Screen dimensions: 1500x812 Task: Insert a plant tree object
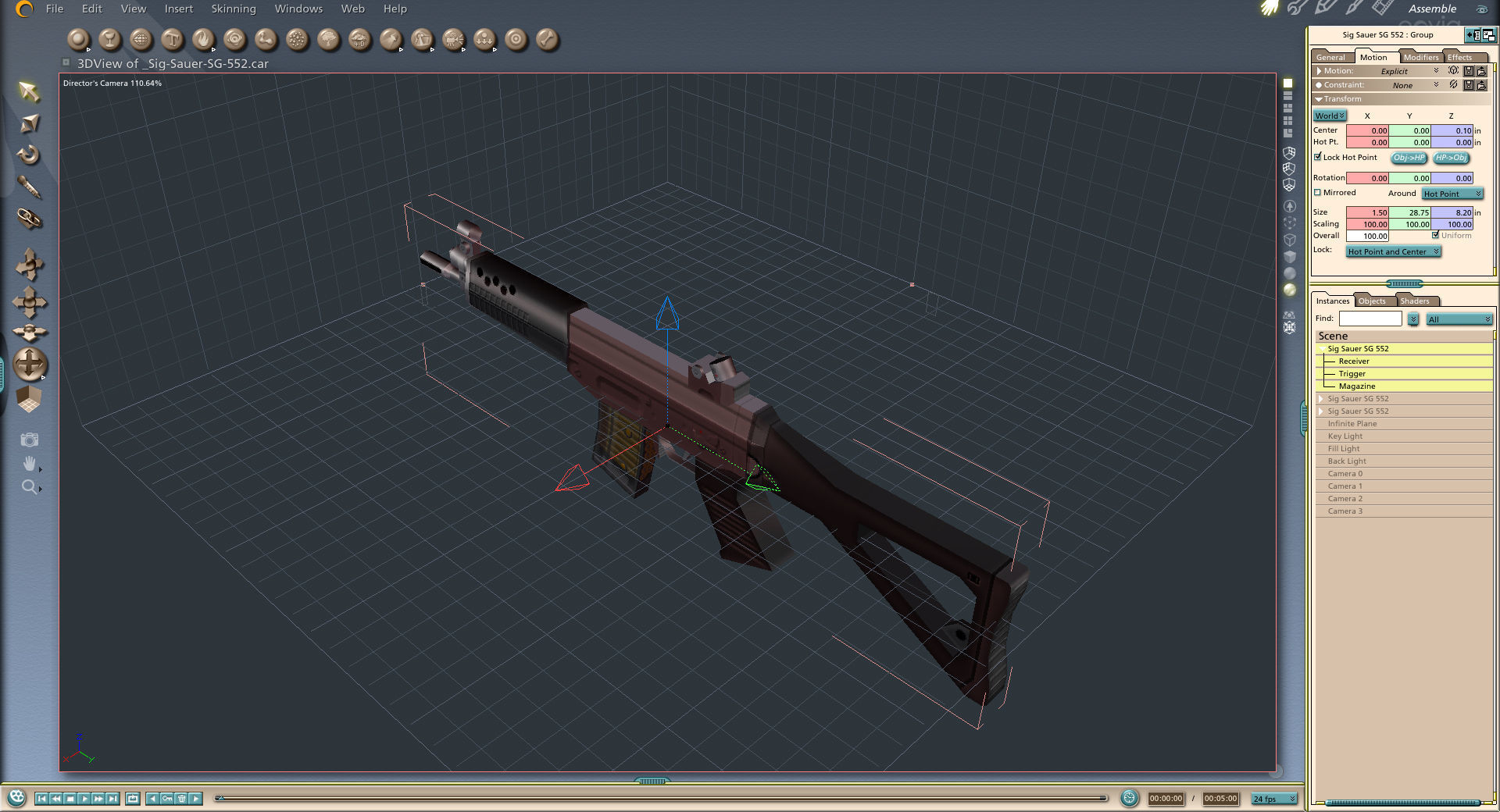click(x=329, y=39)
